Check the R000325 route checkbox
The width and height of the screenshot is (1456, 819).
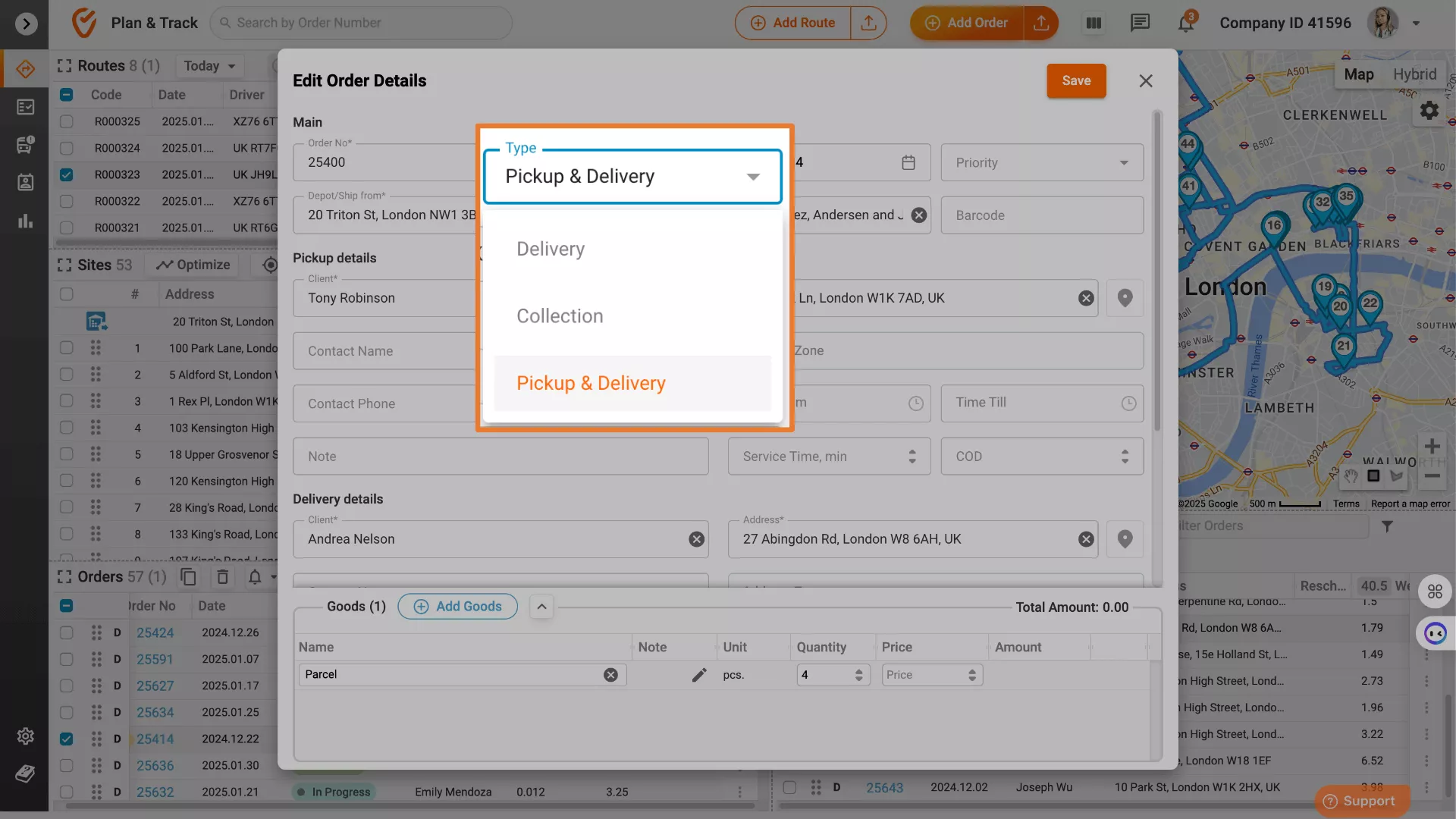click(67, 121)
